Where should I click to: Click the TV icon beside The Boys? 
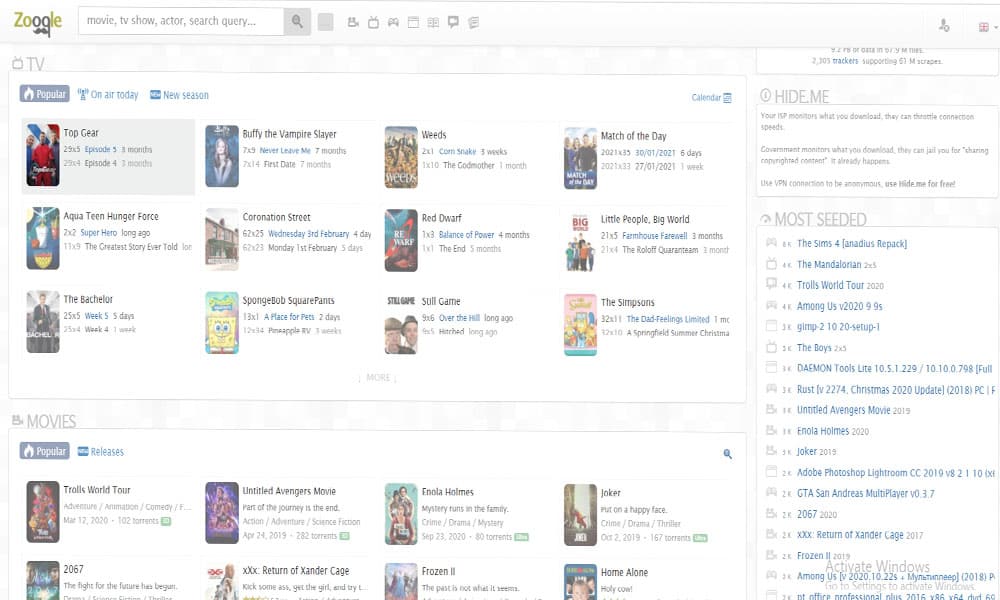(771, 347)
